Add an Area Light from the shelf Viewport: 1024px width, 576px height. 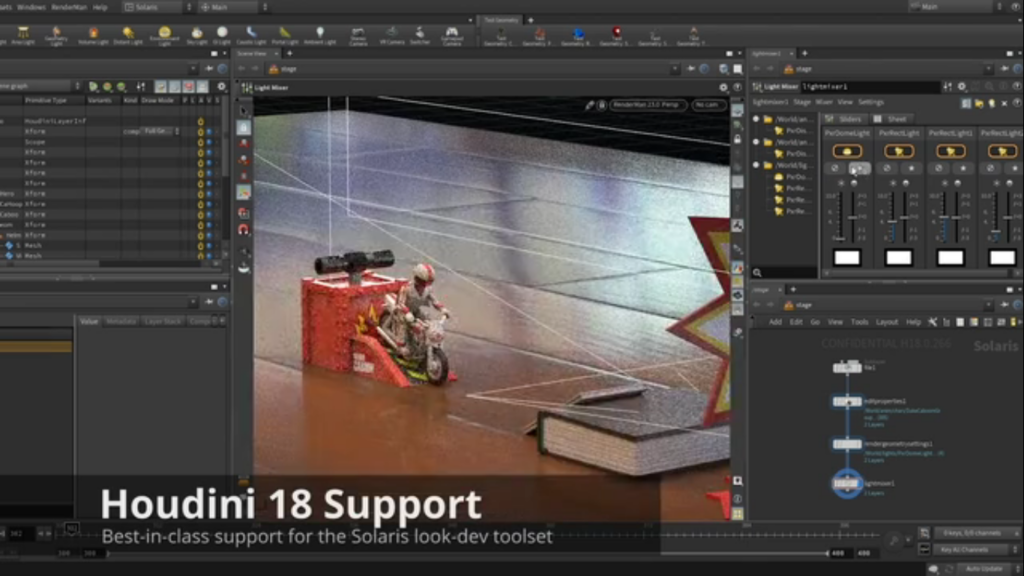(23, 35)
